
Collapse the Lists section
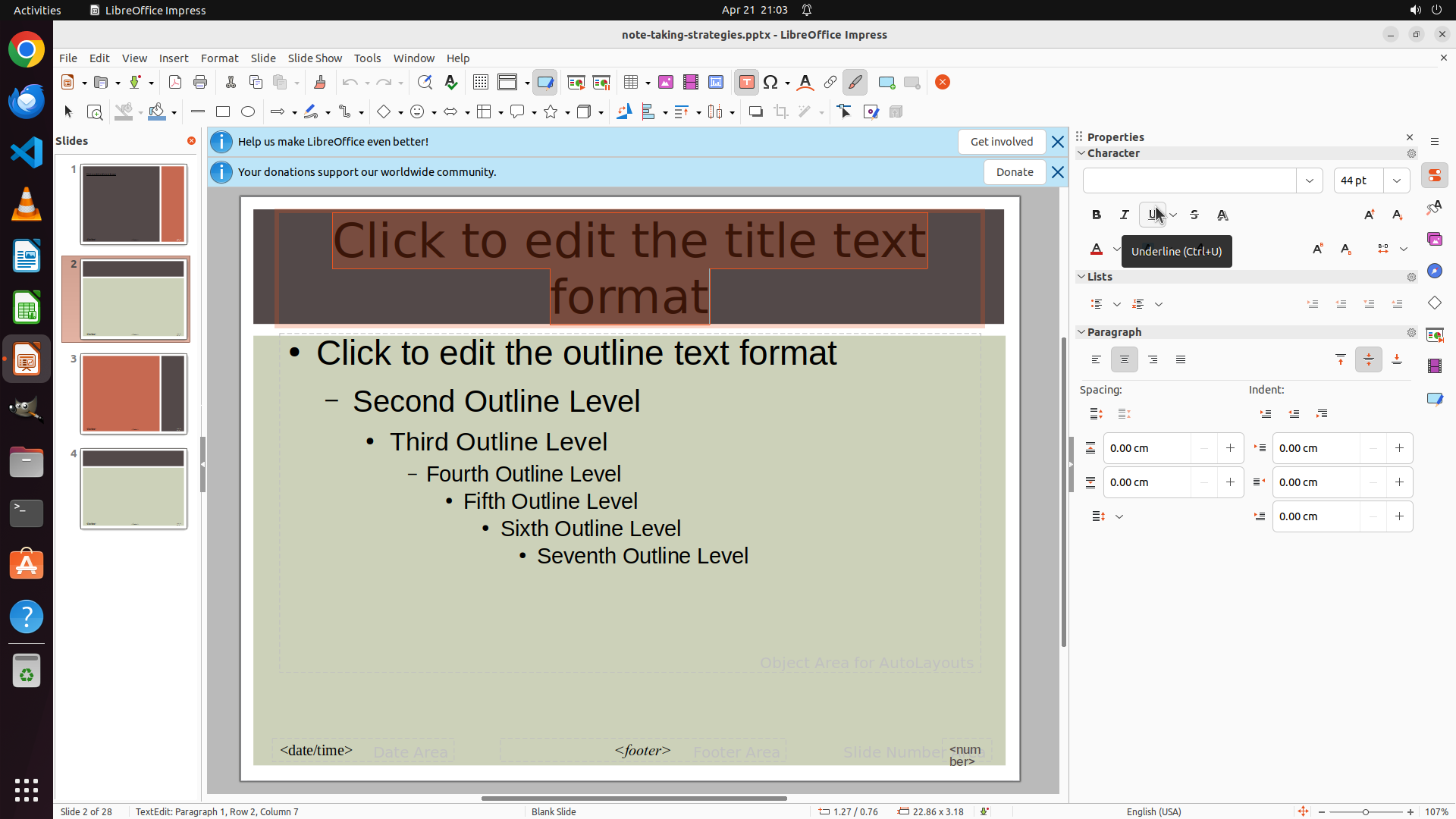pos(1082,277)
